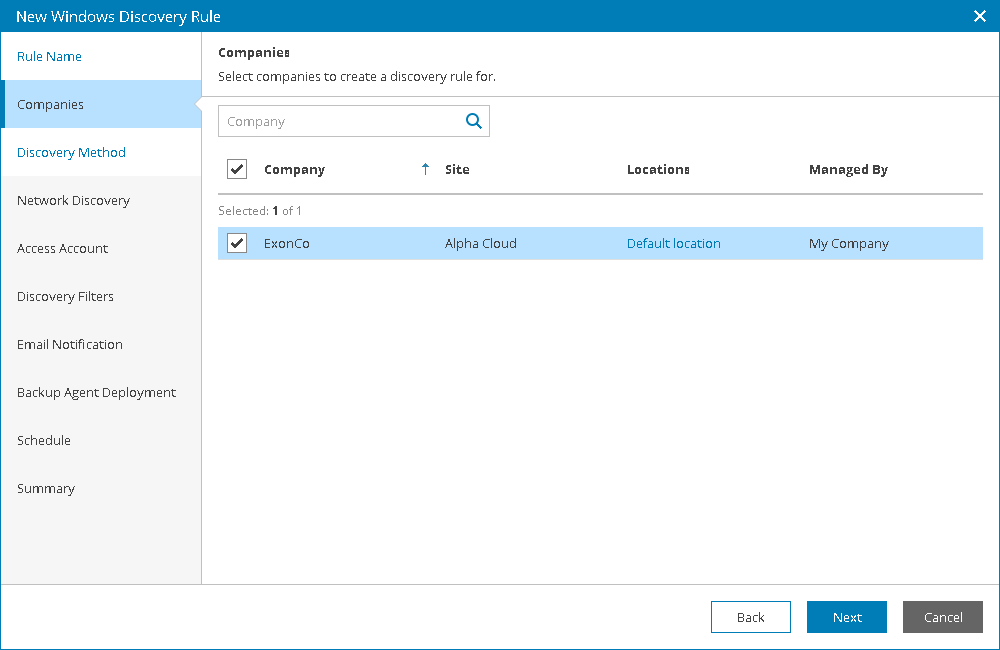Viewport: 1000px width, 650px height.
Task: Click the Back button
Action: pyautogui.click(x=751, y=617)
